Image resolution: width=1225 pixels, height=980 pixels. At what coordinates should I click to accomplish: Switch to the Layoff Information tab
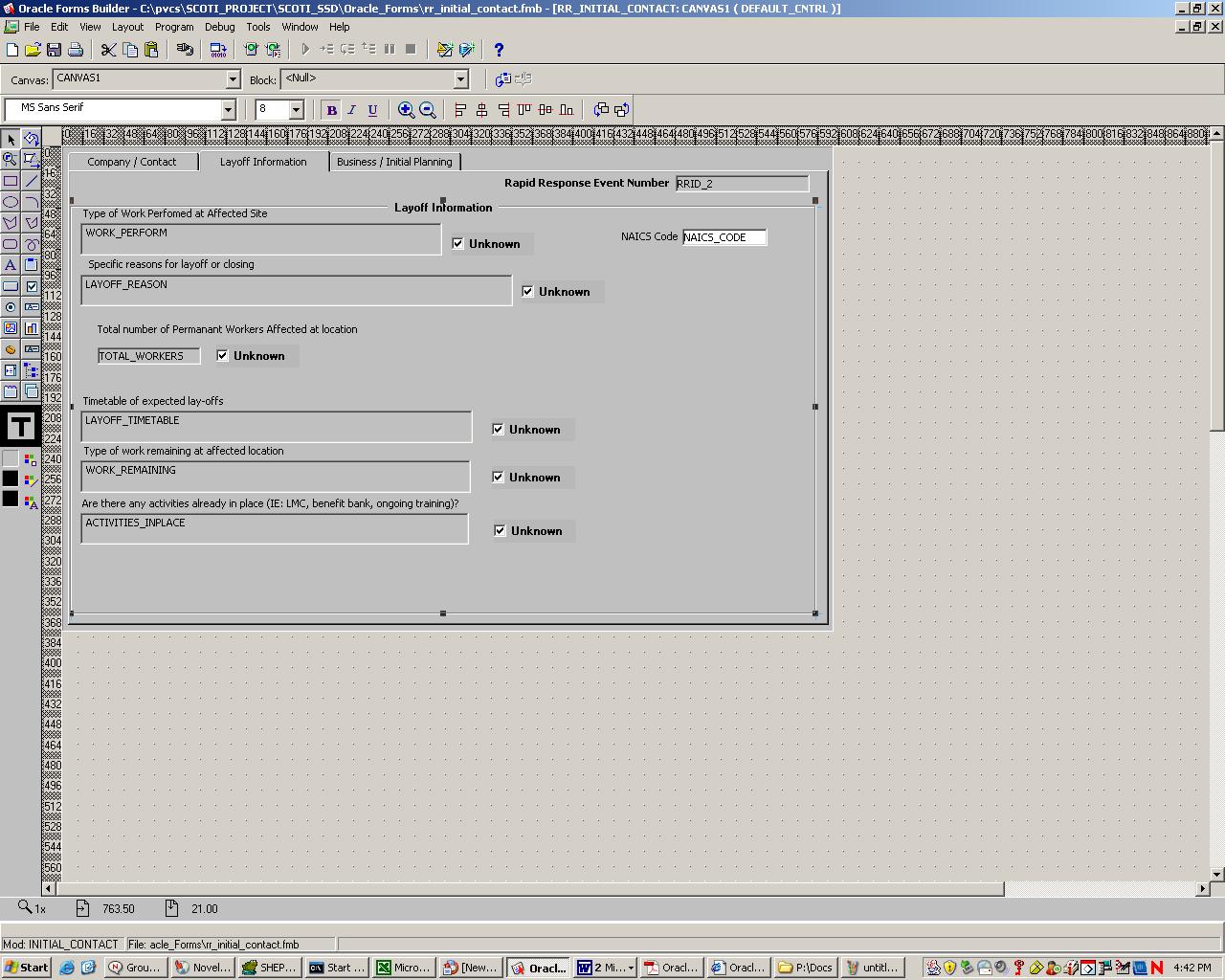pyautogui.click(x=263, y=161)
